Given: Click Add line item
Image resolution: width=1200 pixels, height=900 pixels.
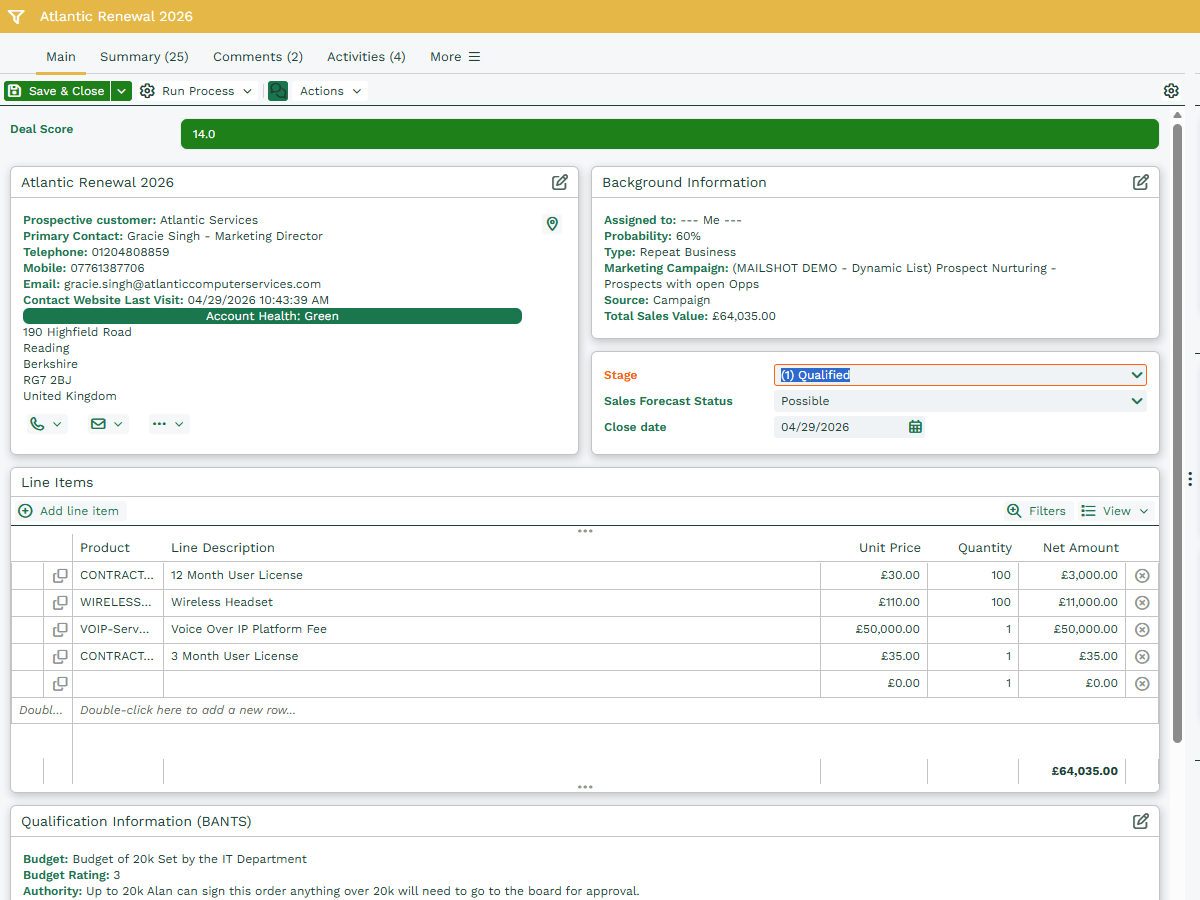Looking at the screenshot, I should [x=69, y=511].
